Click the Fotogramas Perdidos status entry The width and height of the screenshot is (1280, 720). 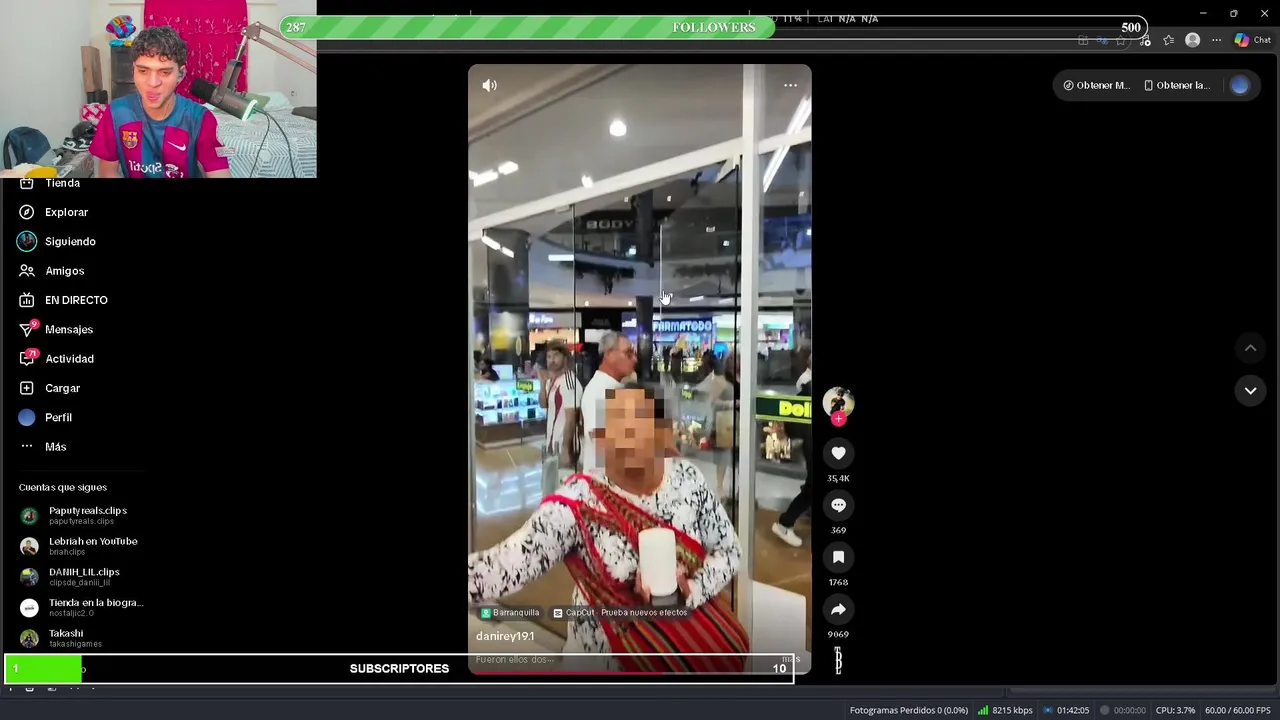pos(908,711)
